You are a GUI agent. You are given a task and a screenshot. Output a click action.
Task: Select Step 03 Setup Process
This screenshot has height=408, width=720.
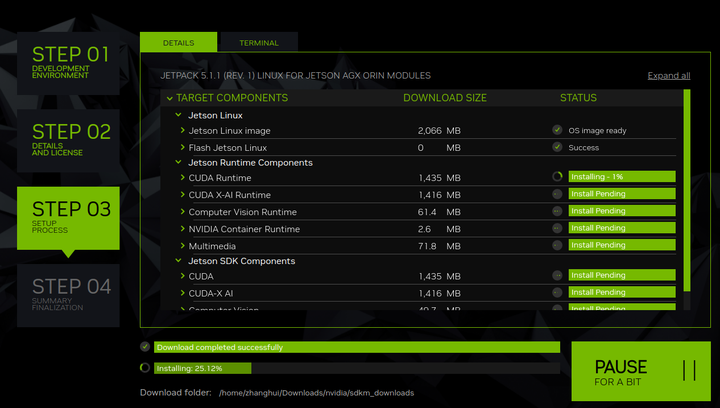coord(68,218)
